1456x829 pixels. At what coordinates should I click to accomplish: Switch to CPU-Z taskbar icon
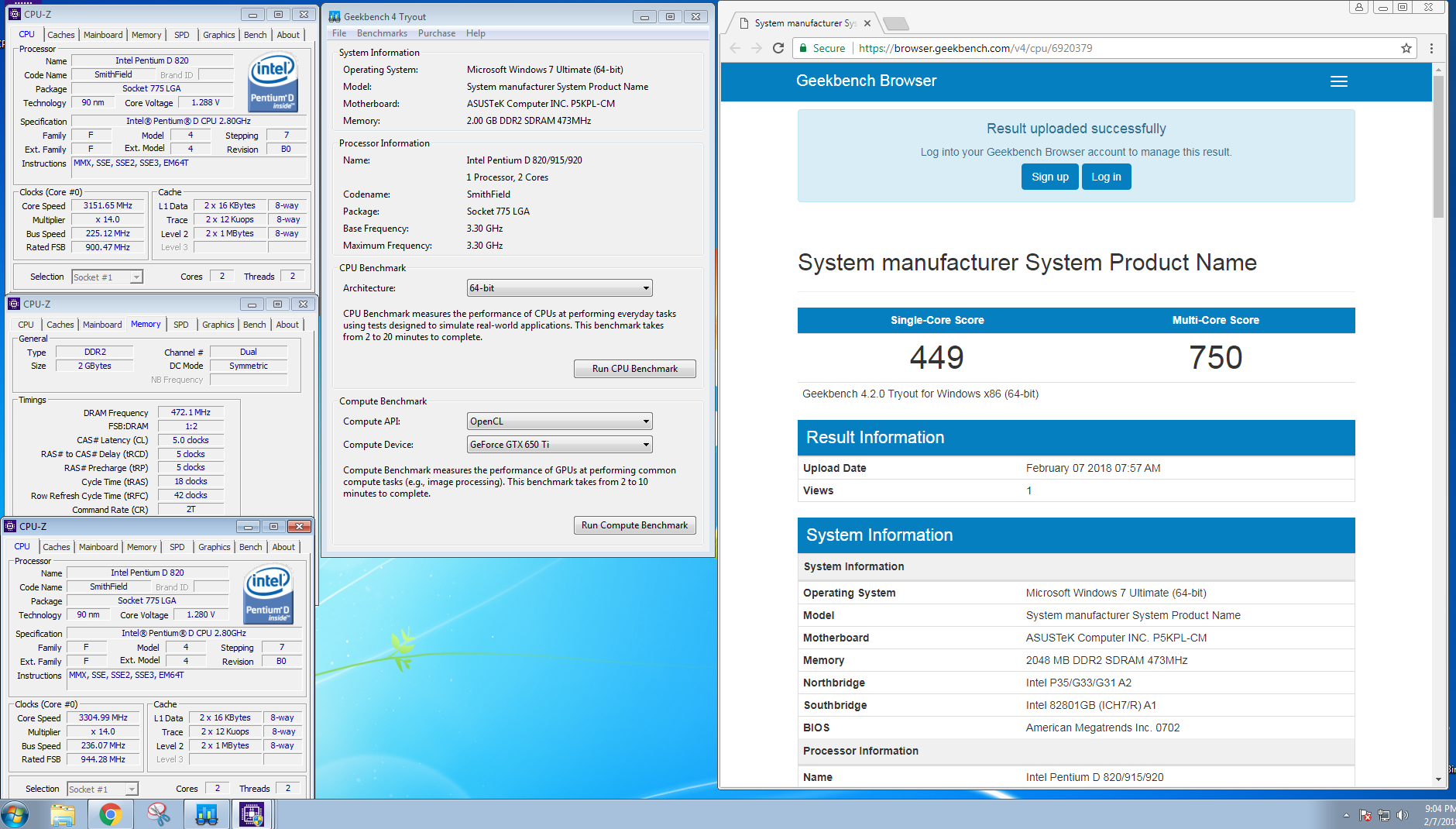coord(252,814)
